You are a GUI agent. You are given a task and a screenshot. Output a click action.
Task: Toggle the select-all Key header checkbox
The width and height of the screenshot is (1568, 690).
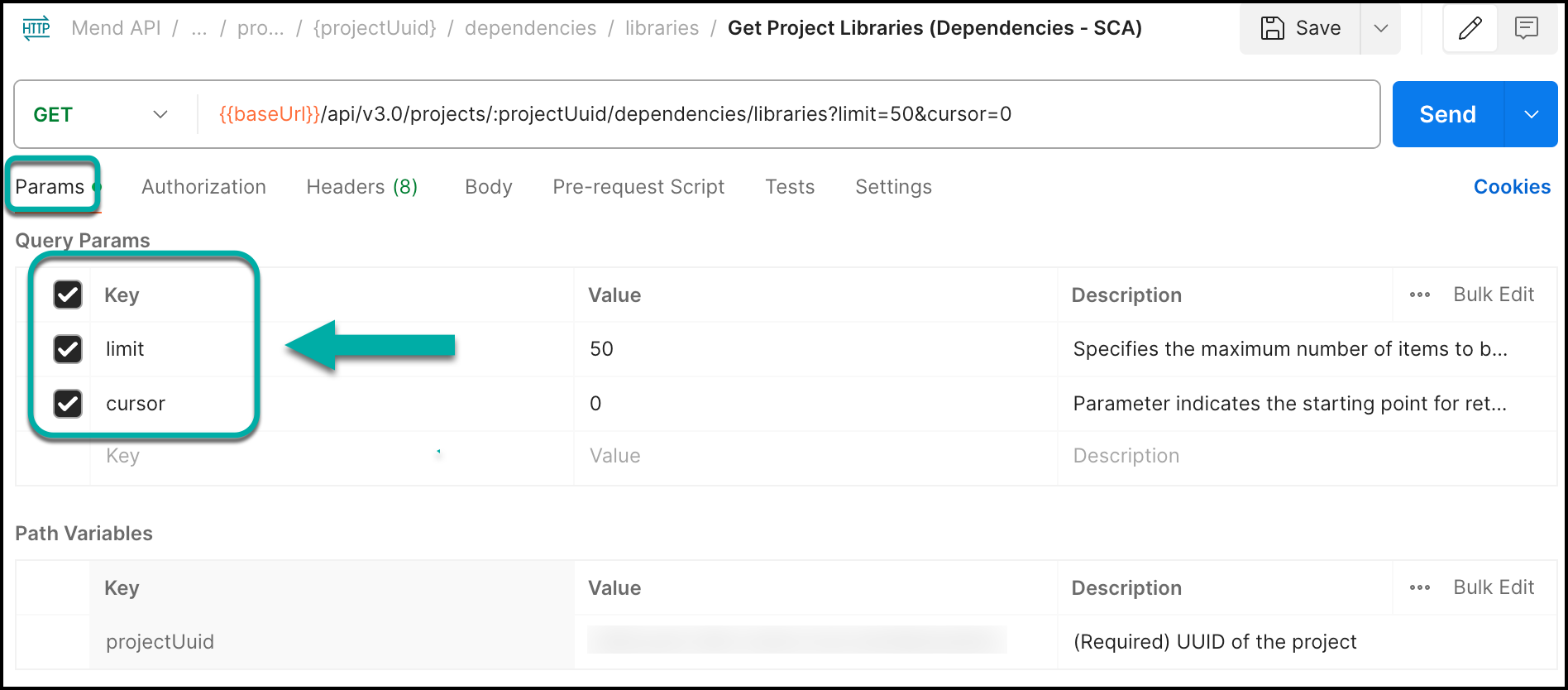click(x=68, y=295)
